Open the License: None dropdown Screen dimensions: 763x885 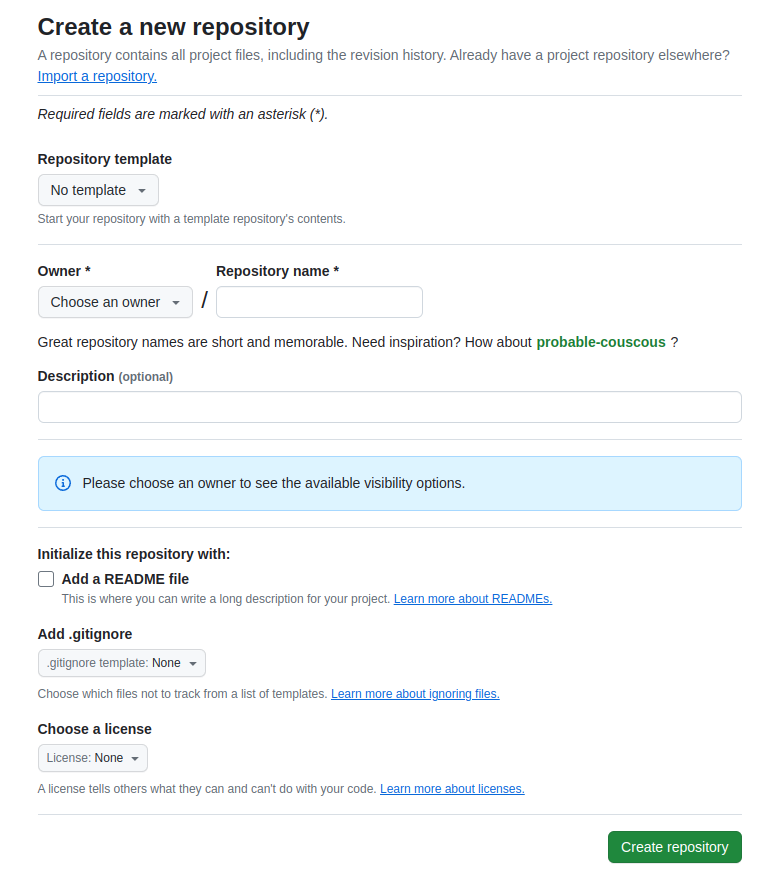coord(93,758)
